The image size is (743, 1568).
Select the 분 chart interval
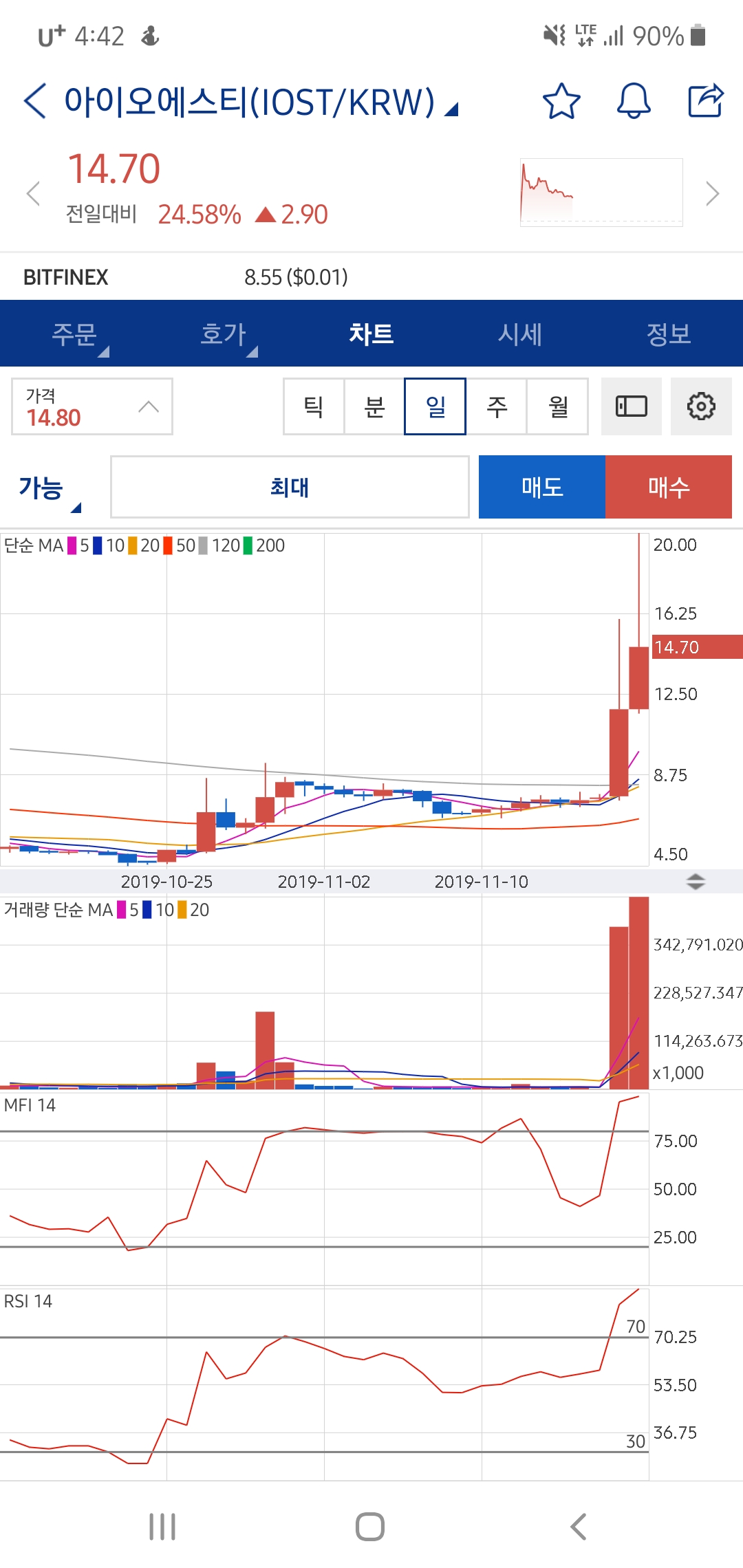(374, 406)
